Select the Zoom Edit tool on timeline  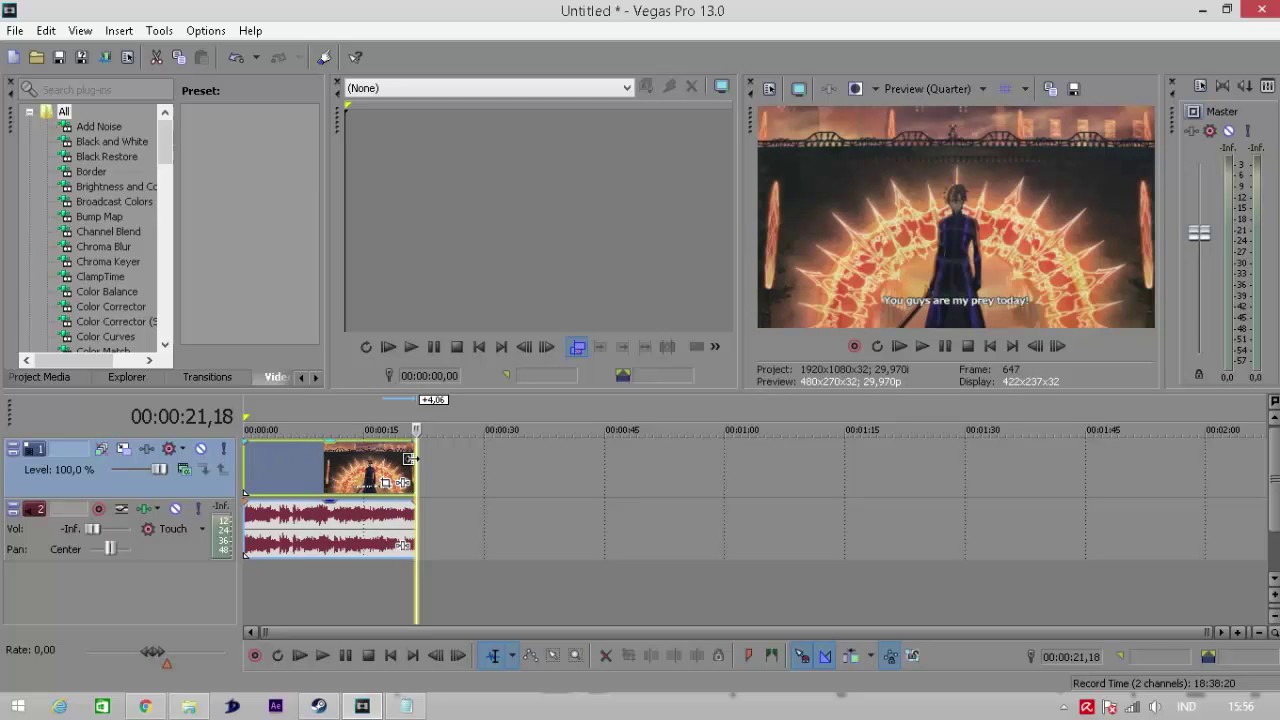pyautogui.click(x=575, y=656)
